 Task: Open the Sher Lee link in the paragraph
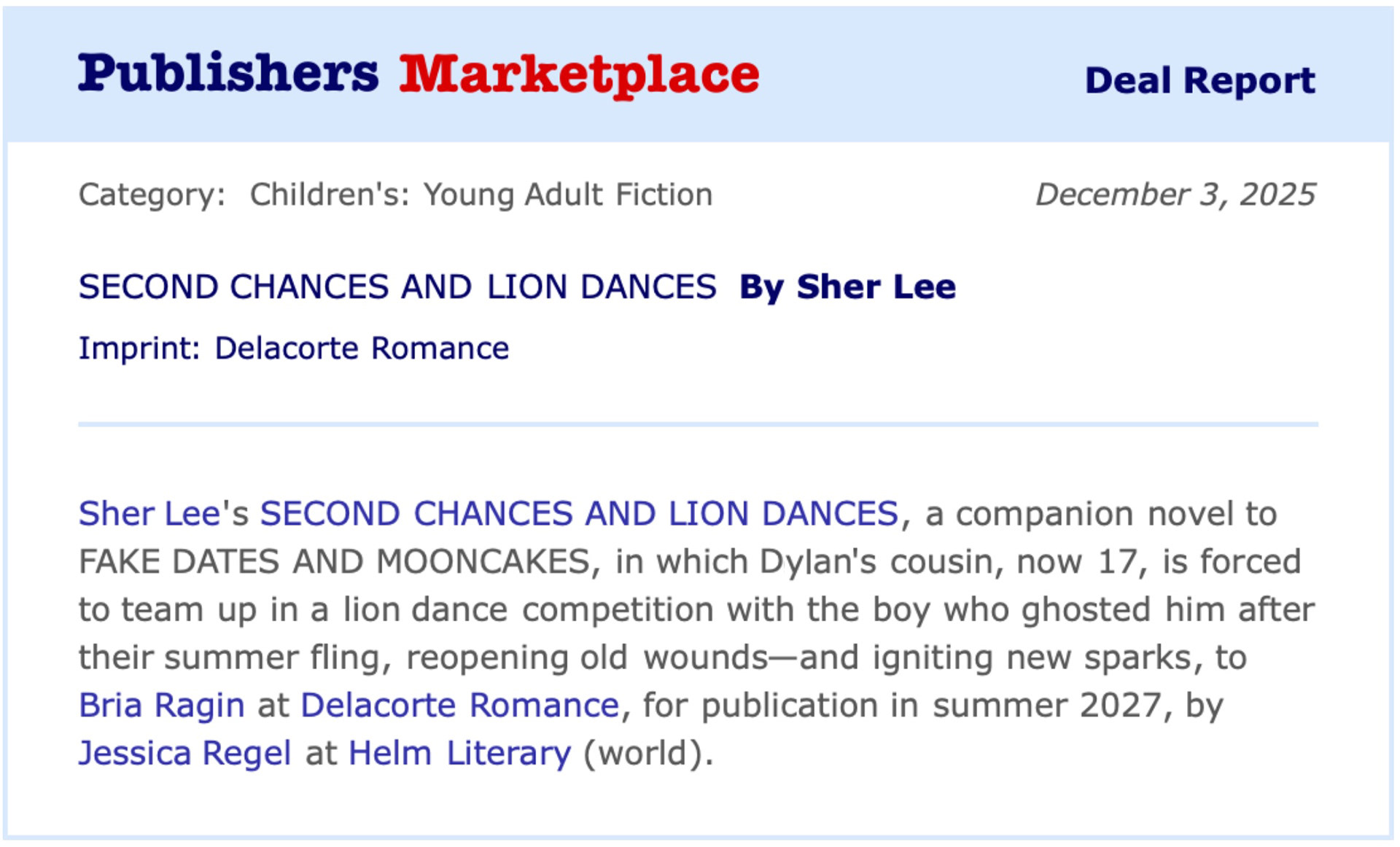click(149, 514)
